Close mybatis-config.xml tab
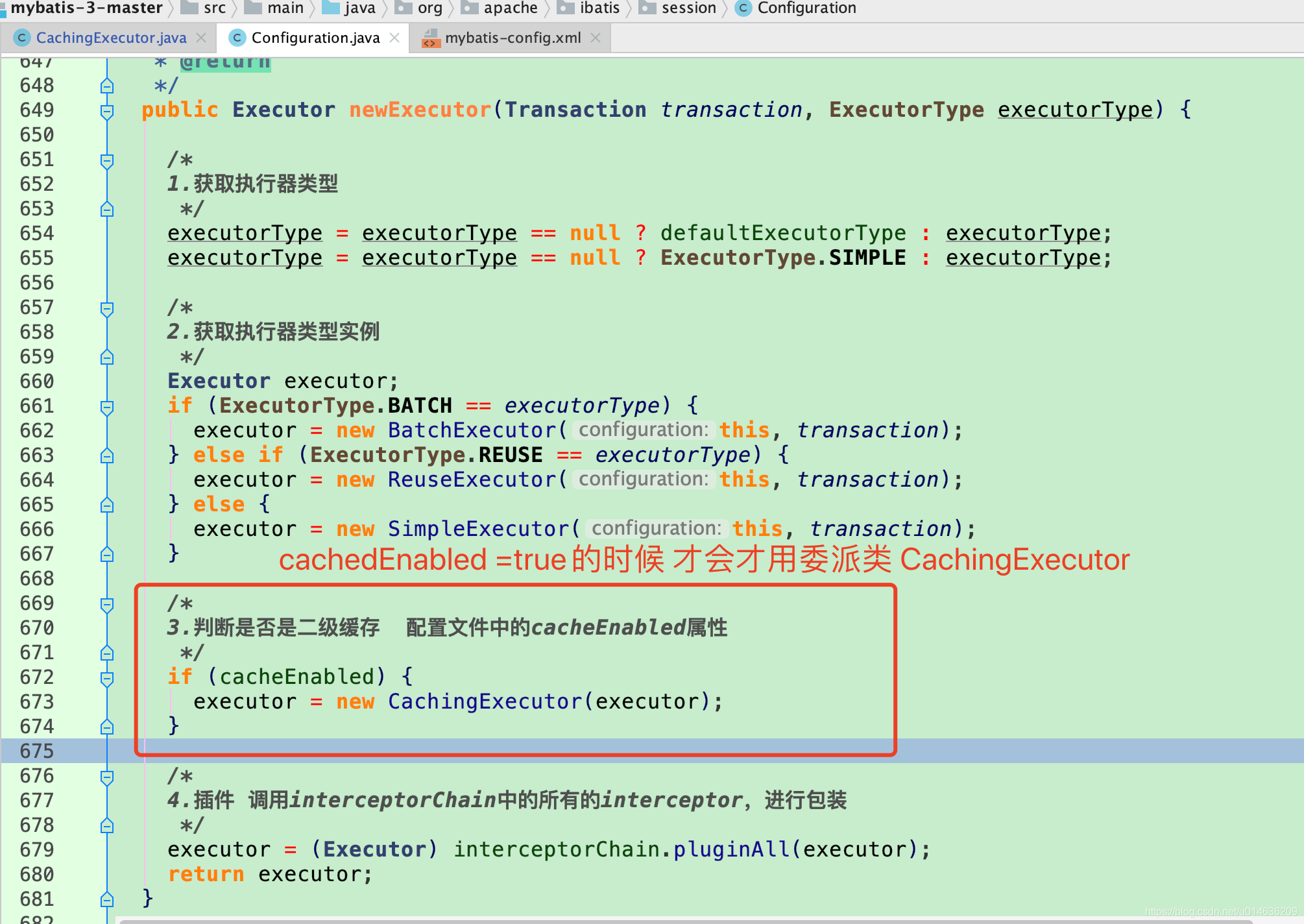 coord(596,38)
